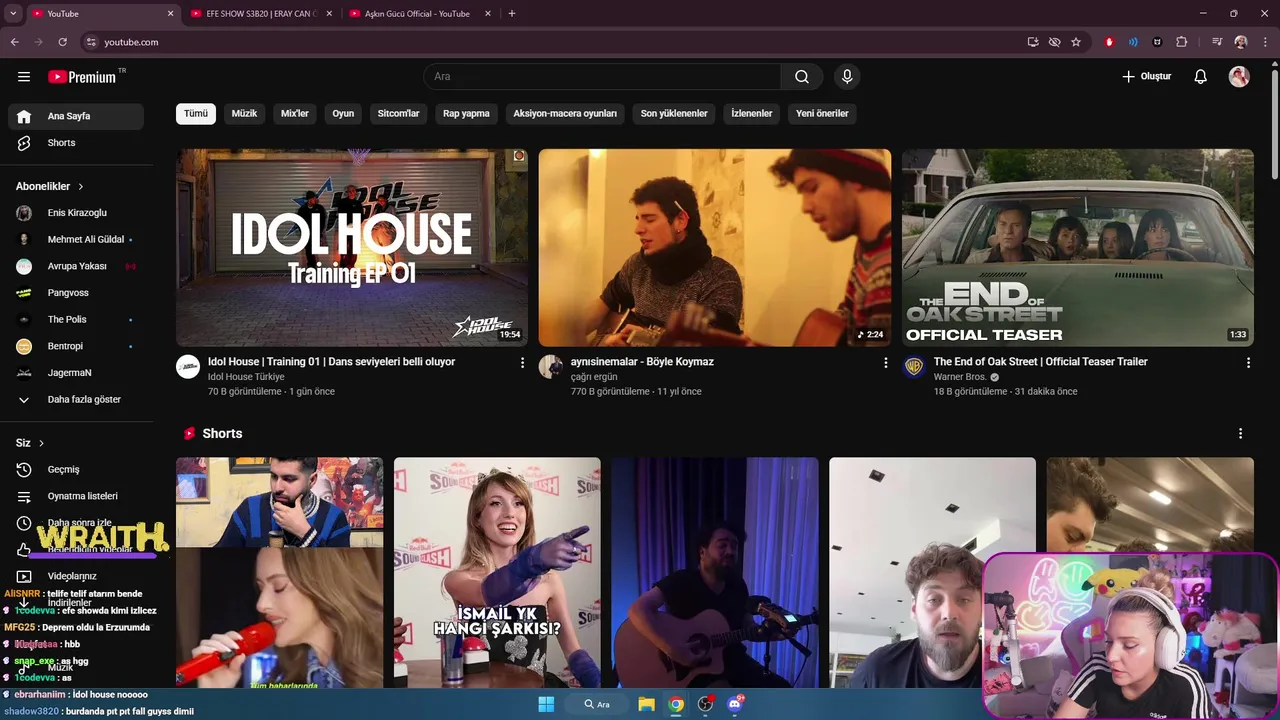Click the taskbar Ara search box
The image size is (1280, 720).
click(x=597, y=704)
